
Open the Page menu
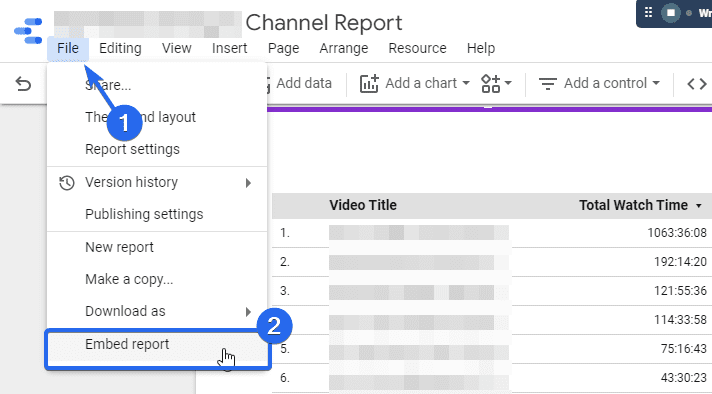(x=283, y=48)
